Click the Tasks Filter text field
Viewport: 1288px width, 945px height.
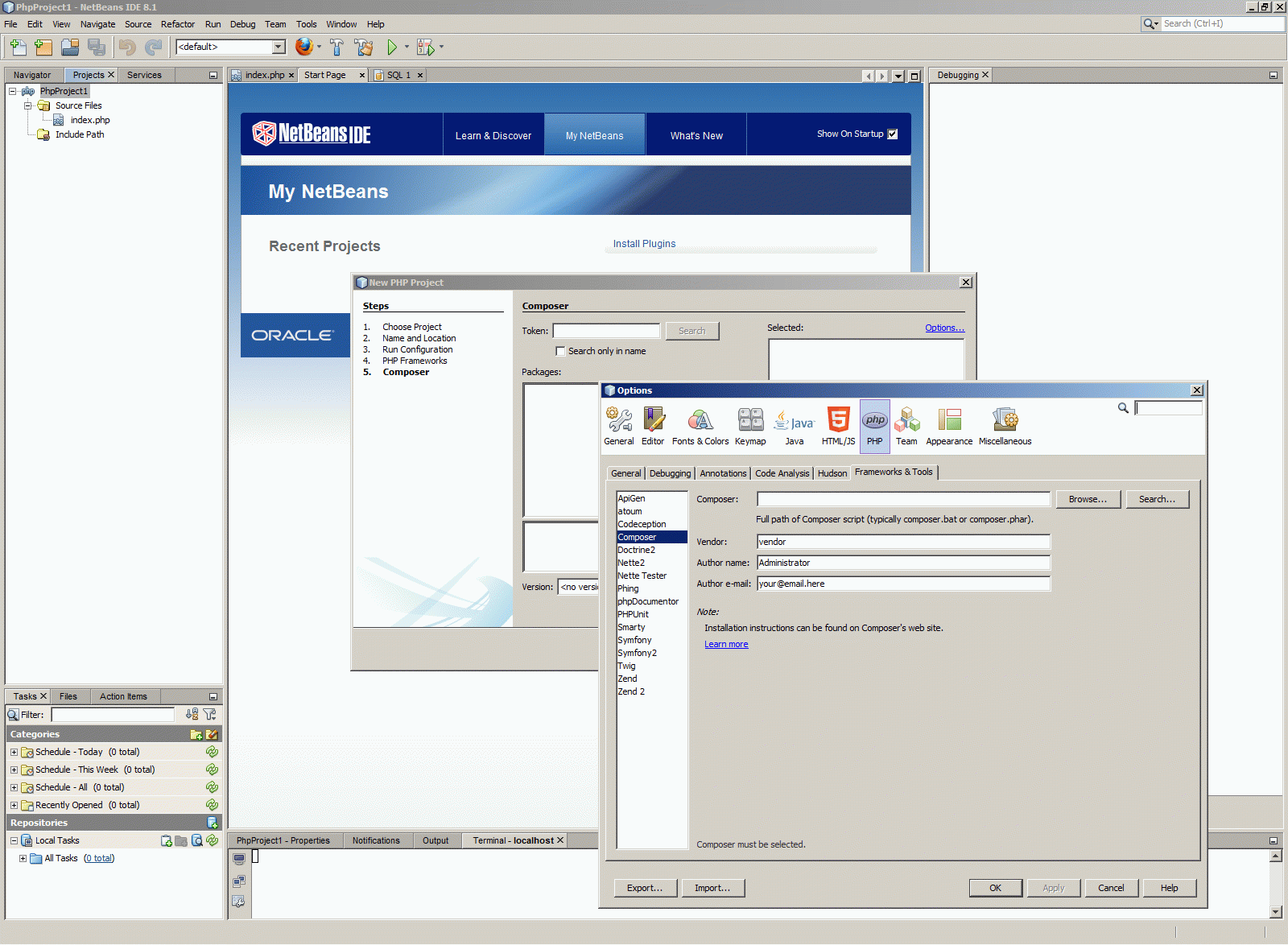[113, 714]
